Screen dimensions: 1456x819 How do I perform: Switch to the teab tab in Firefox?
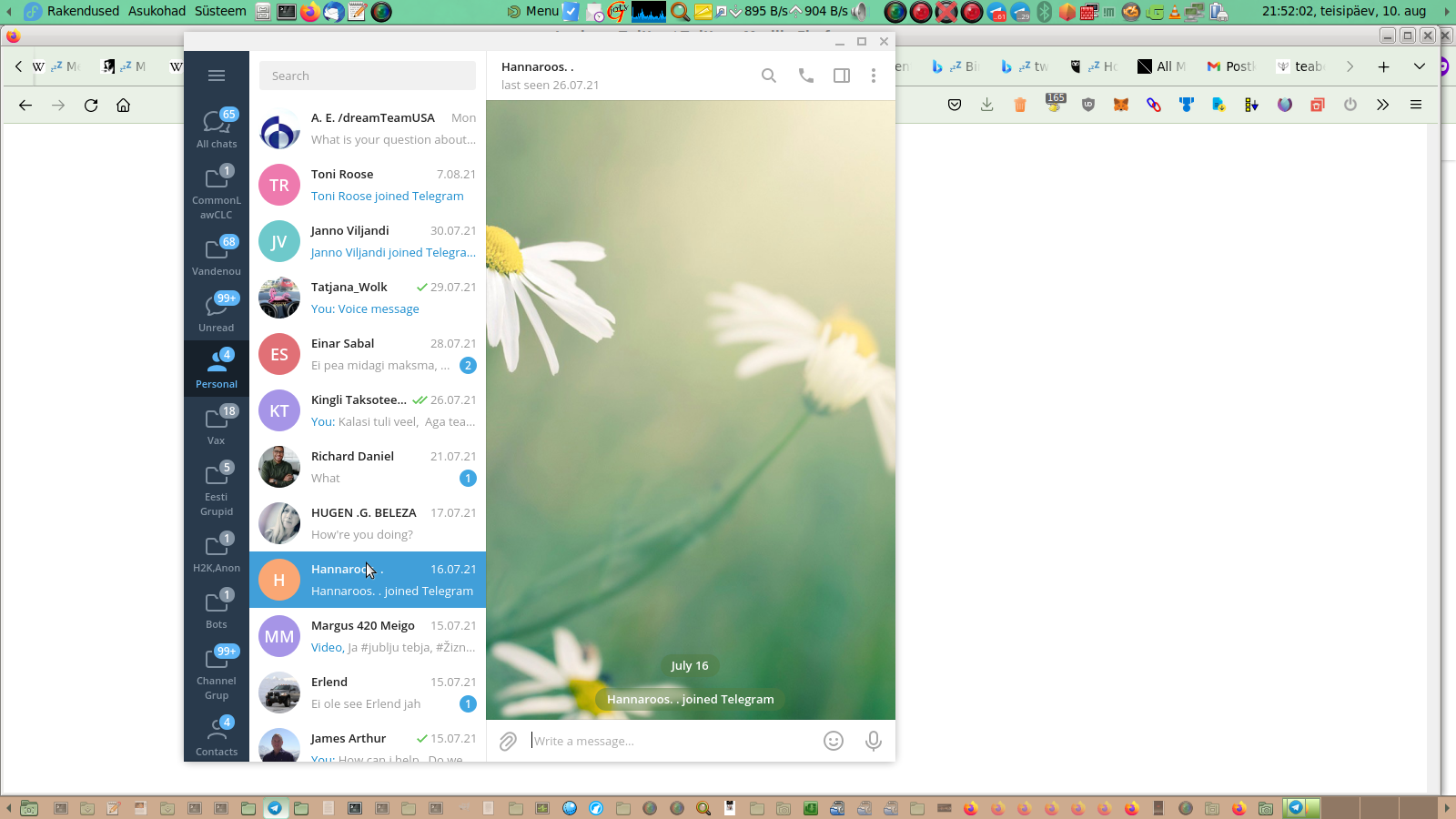(1300, 66)
